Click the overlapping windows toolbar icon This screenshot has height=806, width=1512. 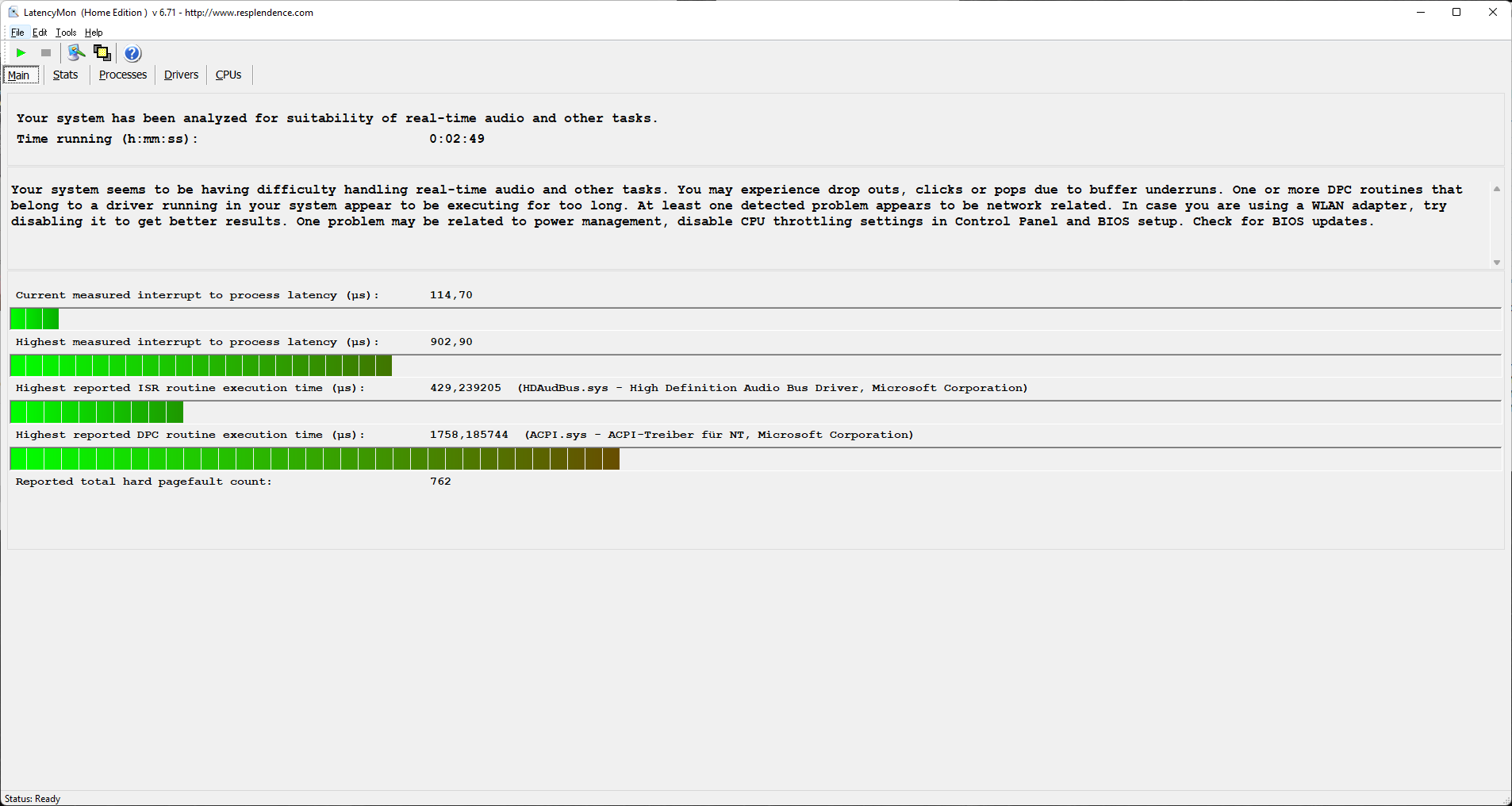point(102,53)
